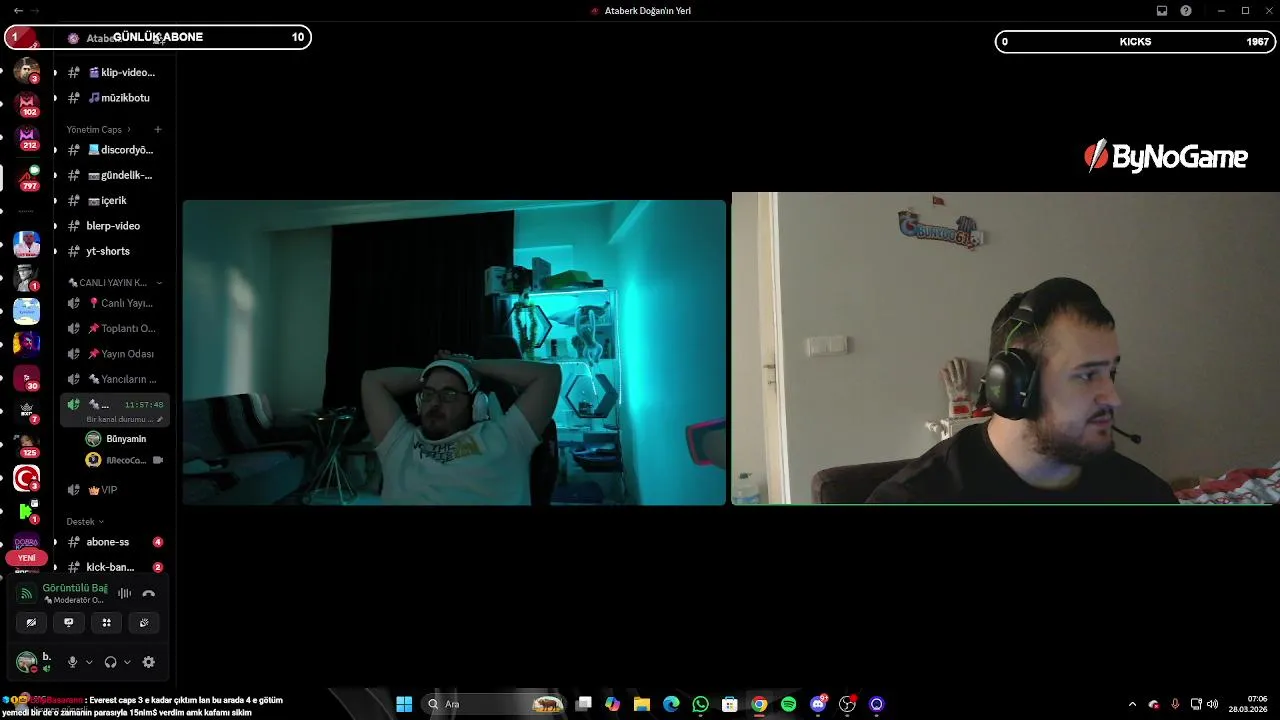Image resolution: width=1280 pixels, height=720 pixels.
Task: Mute the microphone in the user panel
Action: tap(72, 662)
